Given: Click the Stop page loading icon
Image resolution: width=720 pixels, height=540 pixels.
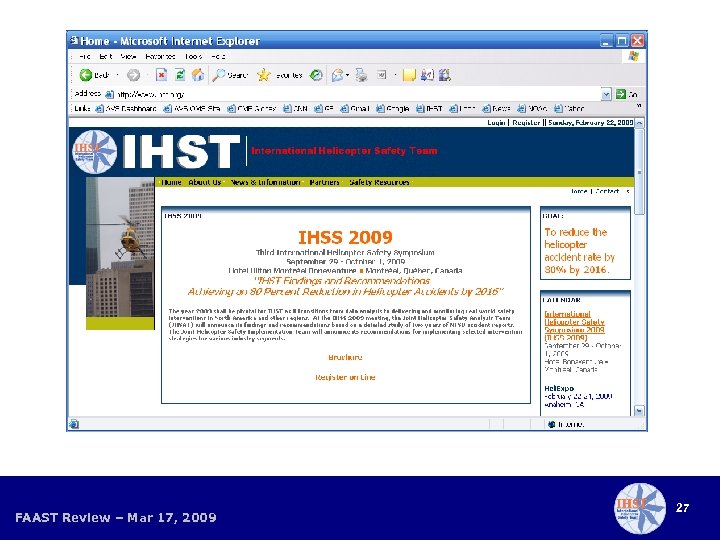Looking at the screenshot, I should pyautogui.click(x=161, y=75).
